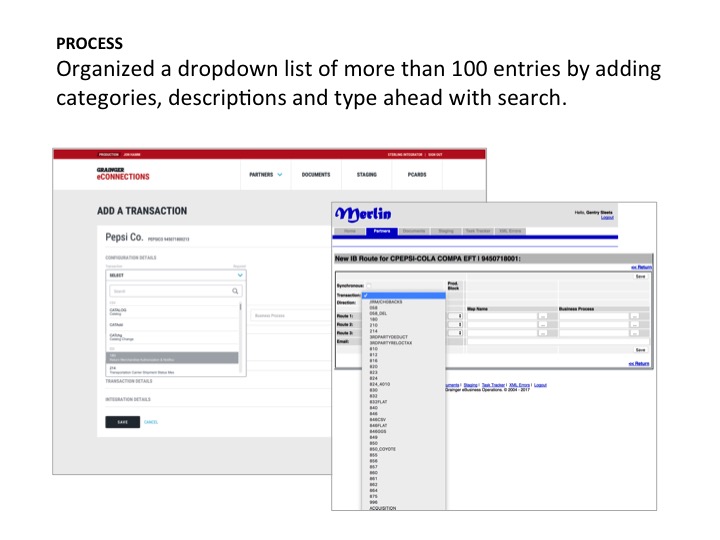Select the 214 Transportation Carrier entry in eConnections
The image size is (720, 540).
coord(173,370)
